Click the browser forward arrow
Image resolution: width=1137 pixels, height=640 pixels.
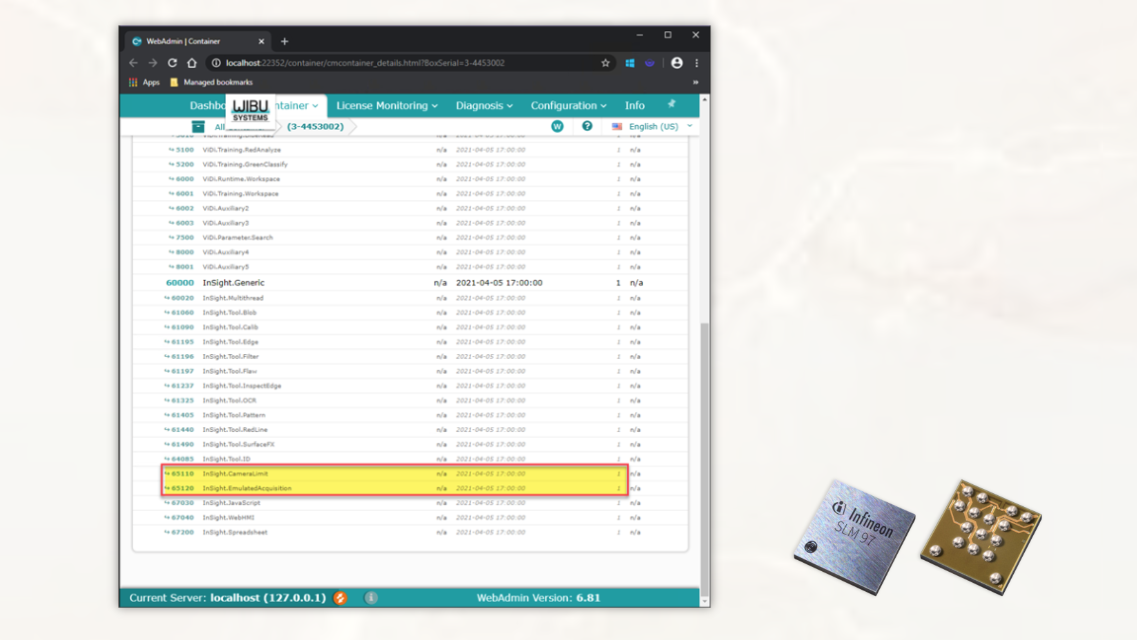point(153,63)
